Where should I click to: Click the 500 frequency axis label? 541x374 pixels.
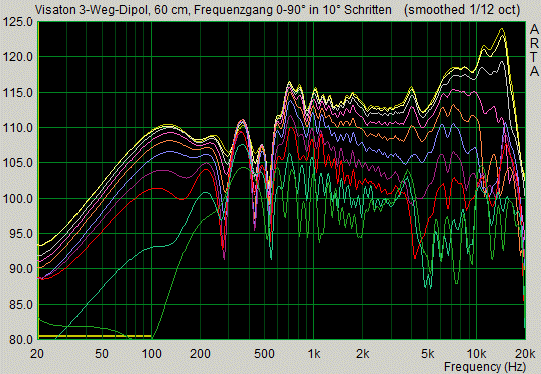click(265, 354)
